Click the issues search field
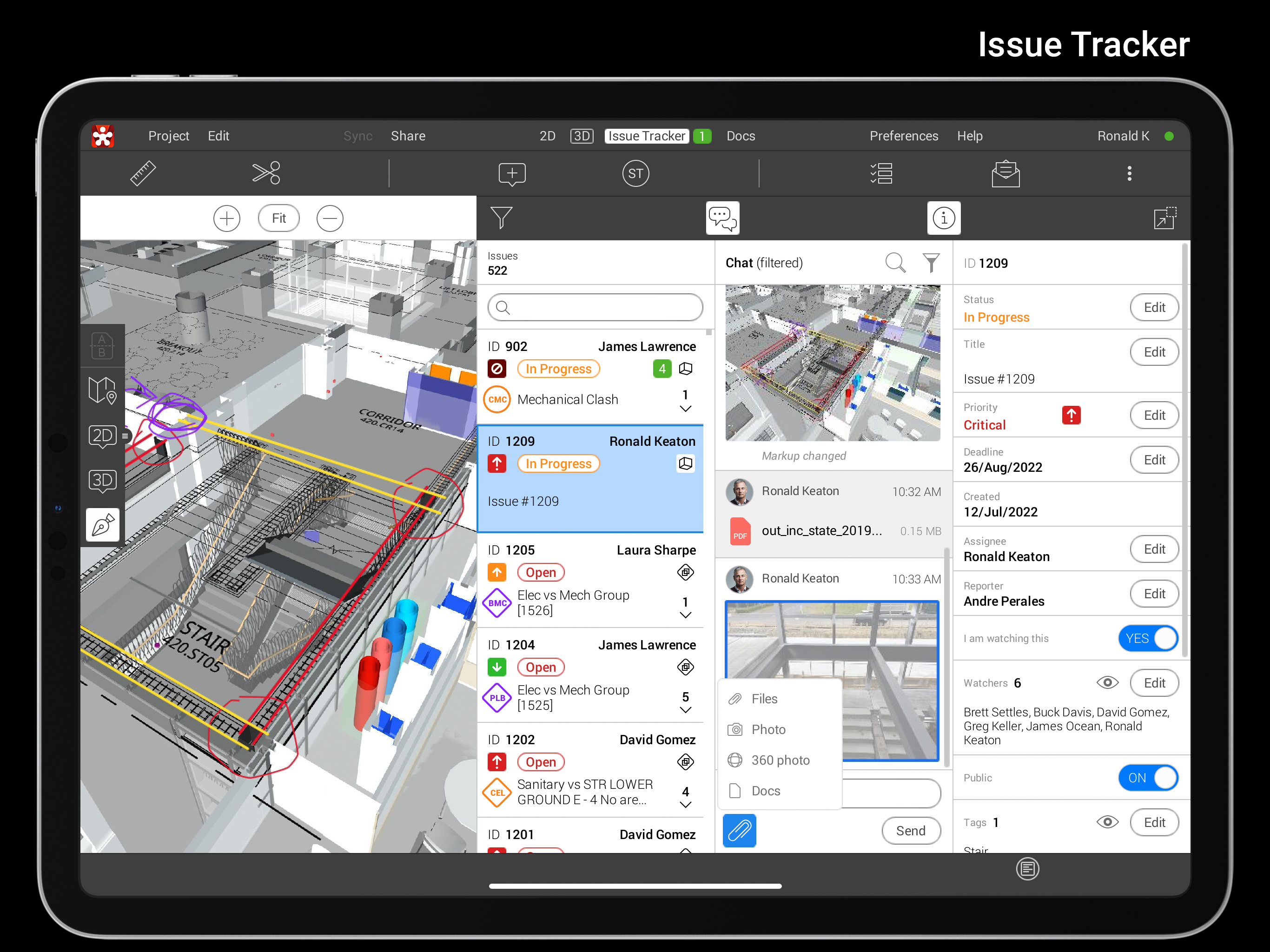The image size is (1270, 952). [595, 307]
